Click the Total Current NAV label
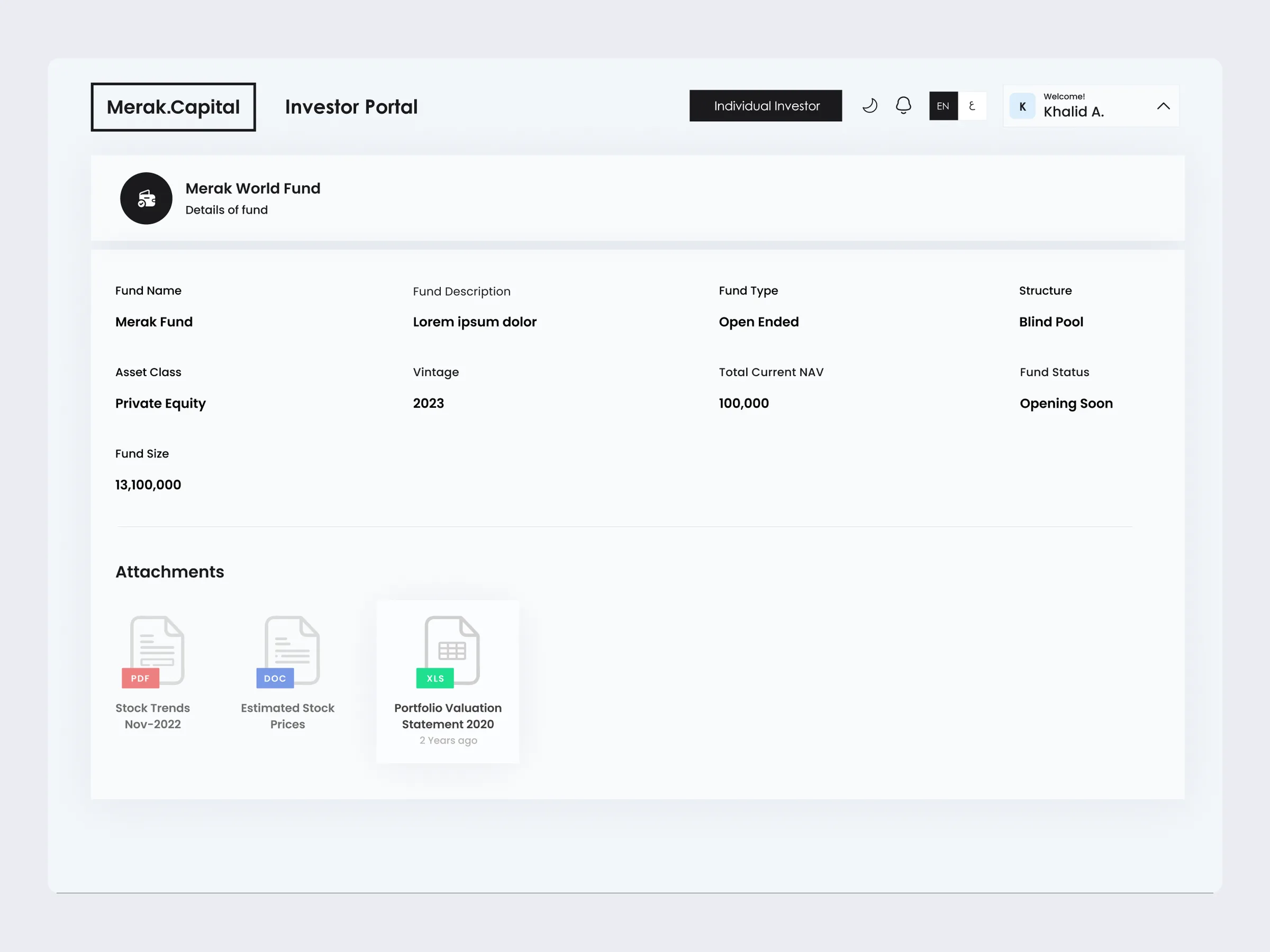The image size is (1270, 952). pos(771,372)
